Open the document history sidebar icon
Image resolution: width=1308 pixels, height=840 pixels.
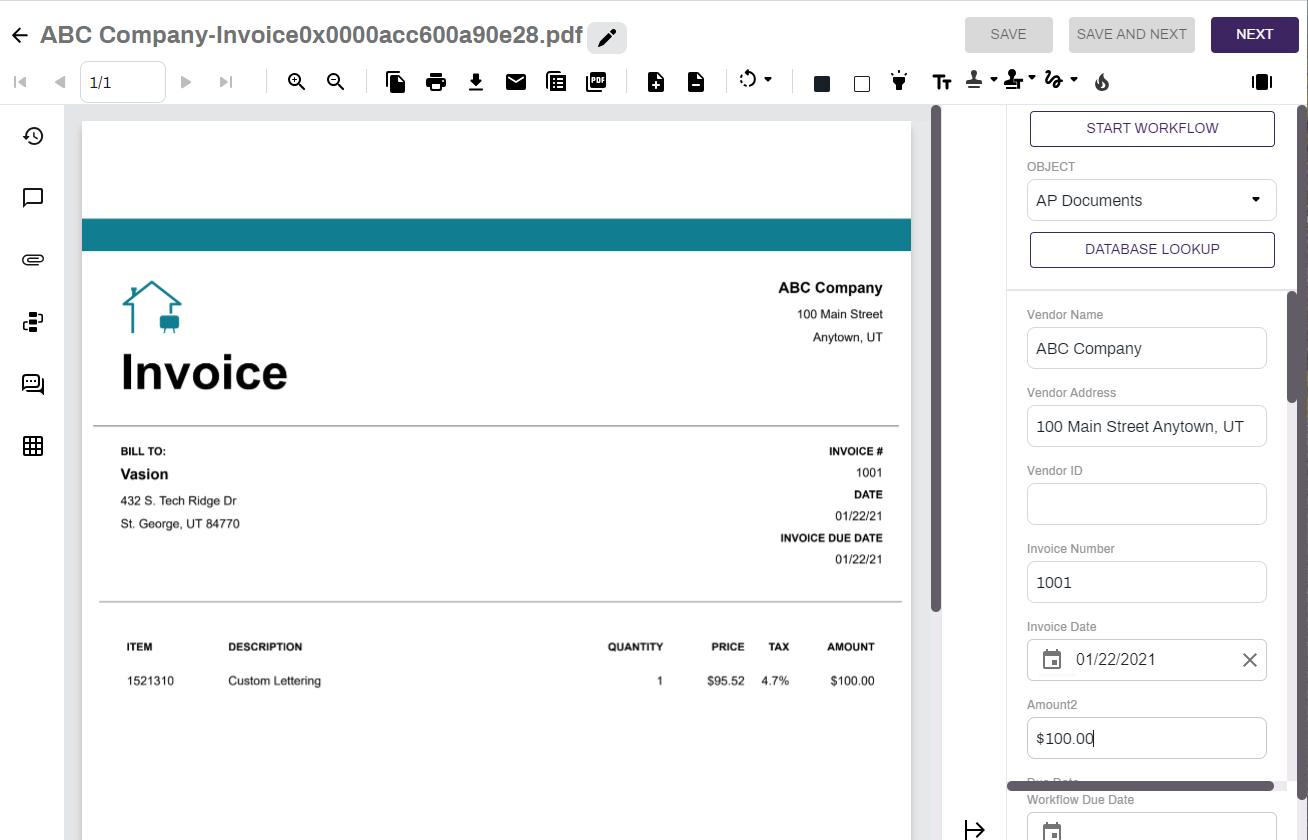click(33, 136)
